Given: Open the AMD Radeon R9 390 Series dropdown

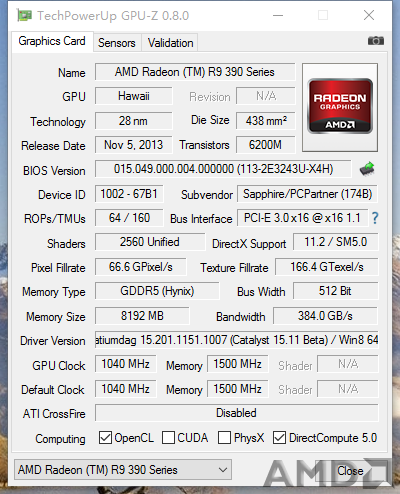Looking at the screenshot, I should coord(123,470).
